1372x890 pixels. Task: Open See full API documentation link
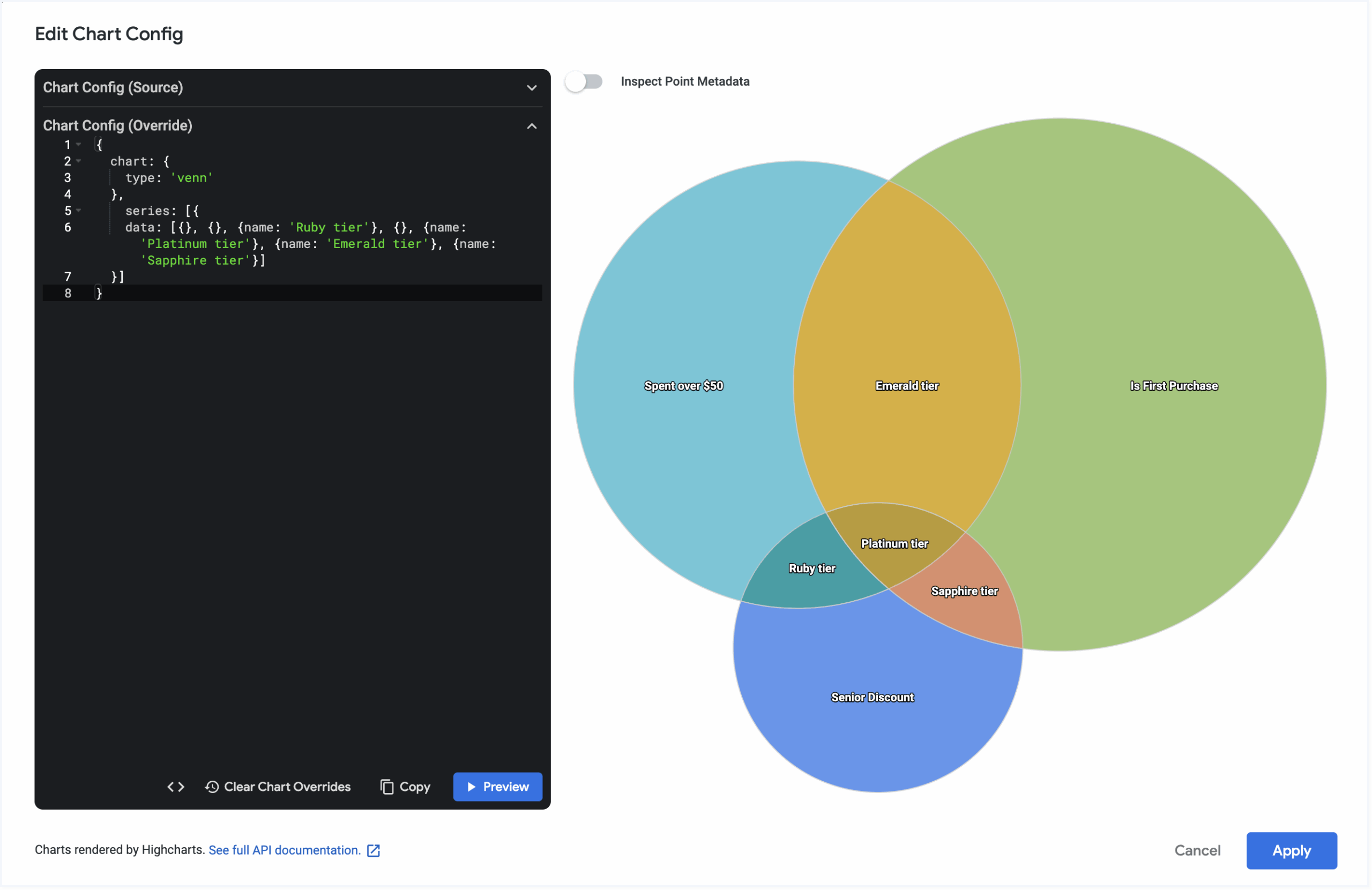click(x=284, y=850)
